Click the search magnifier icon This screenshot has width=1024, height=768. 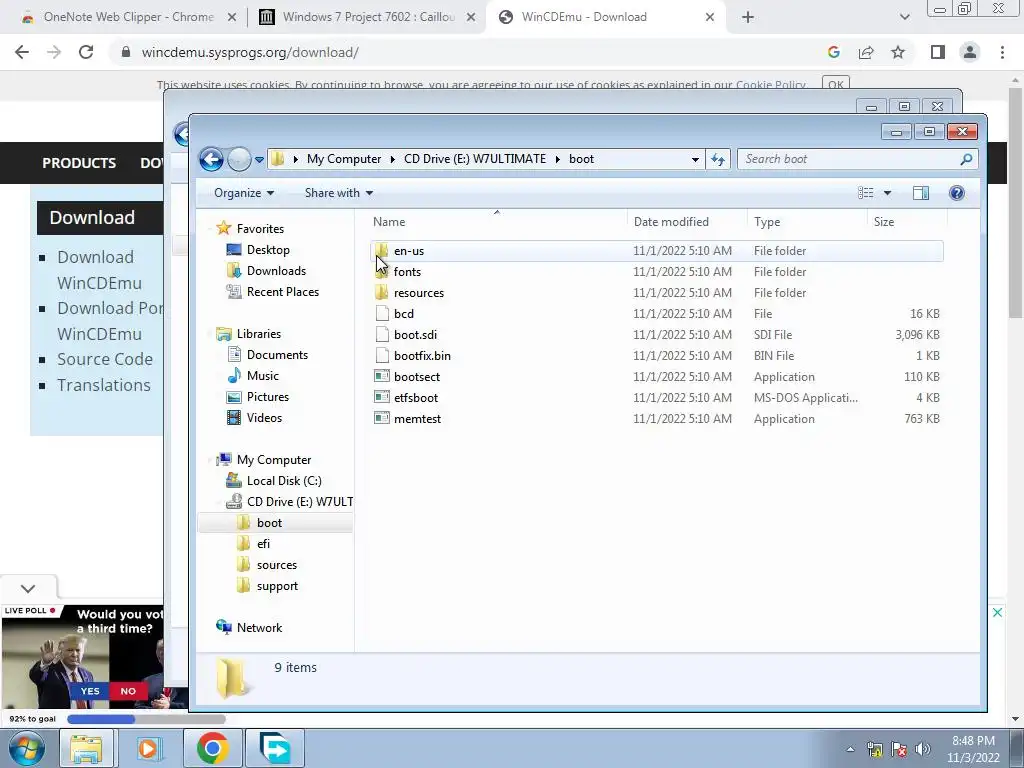(x=967, y=159)
